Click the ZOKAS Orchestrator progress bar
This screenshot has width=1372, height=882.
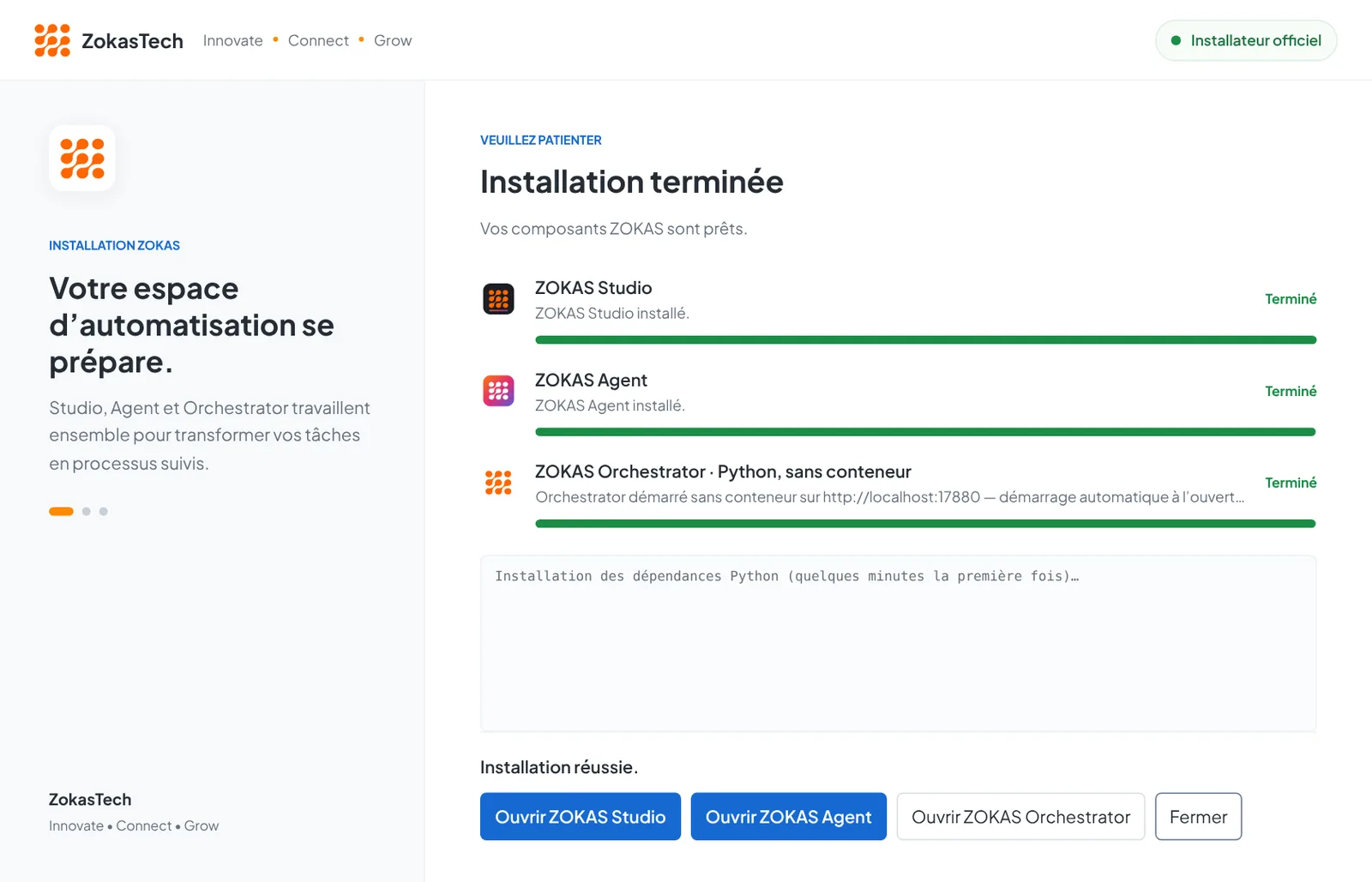tap(925, 524)
